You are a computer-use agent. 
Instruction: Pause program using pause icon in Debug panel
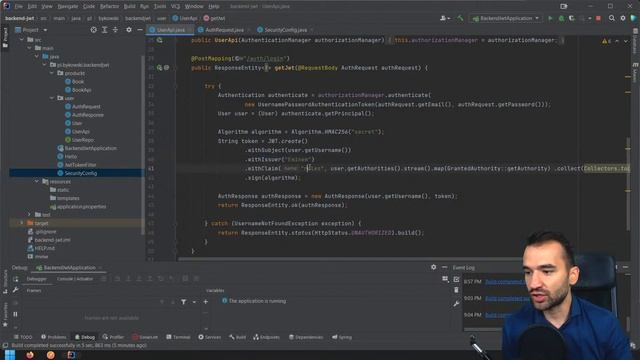[x=16, y=314]
